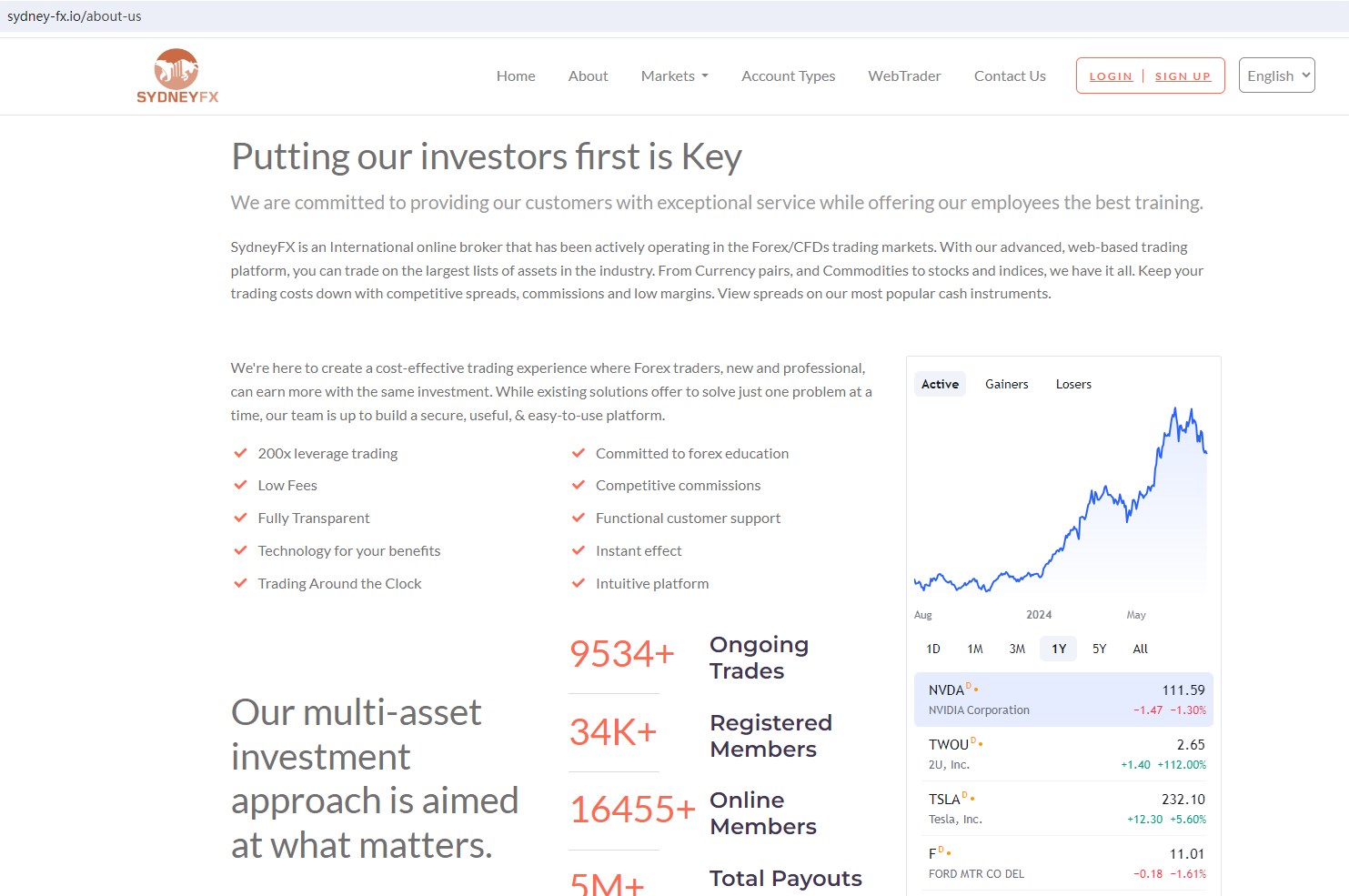
Task: Click checkmark icon beside 200x leverage trading
Action: [x=240, y=453]
